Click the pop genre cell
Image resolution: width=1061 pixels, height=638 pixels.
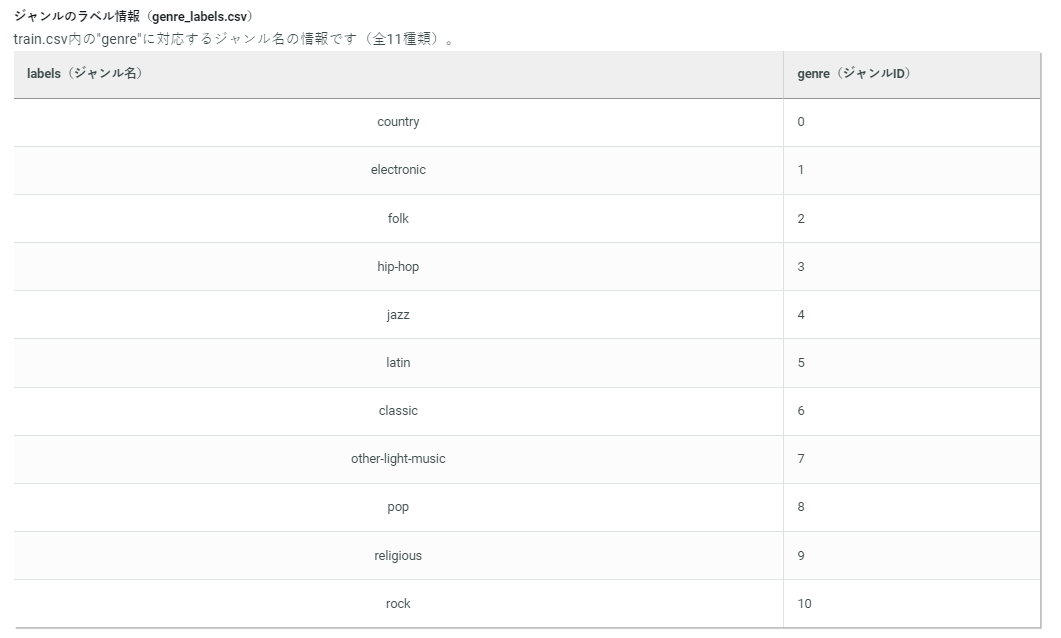[398, 507]
